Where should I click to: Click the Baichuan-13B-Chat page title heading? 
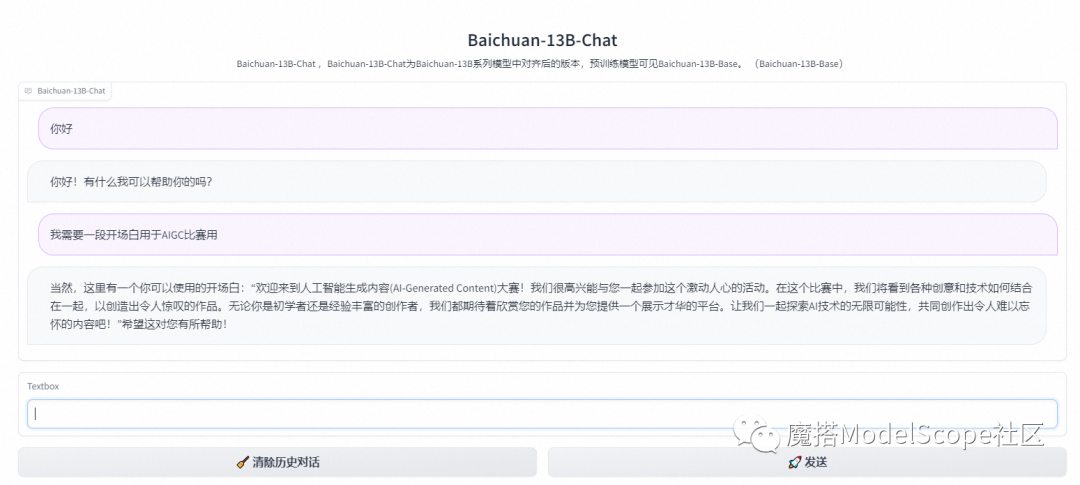(542, 40)
